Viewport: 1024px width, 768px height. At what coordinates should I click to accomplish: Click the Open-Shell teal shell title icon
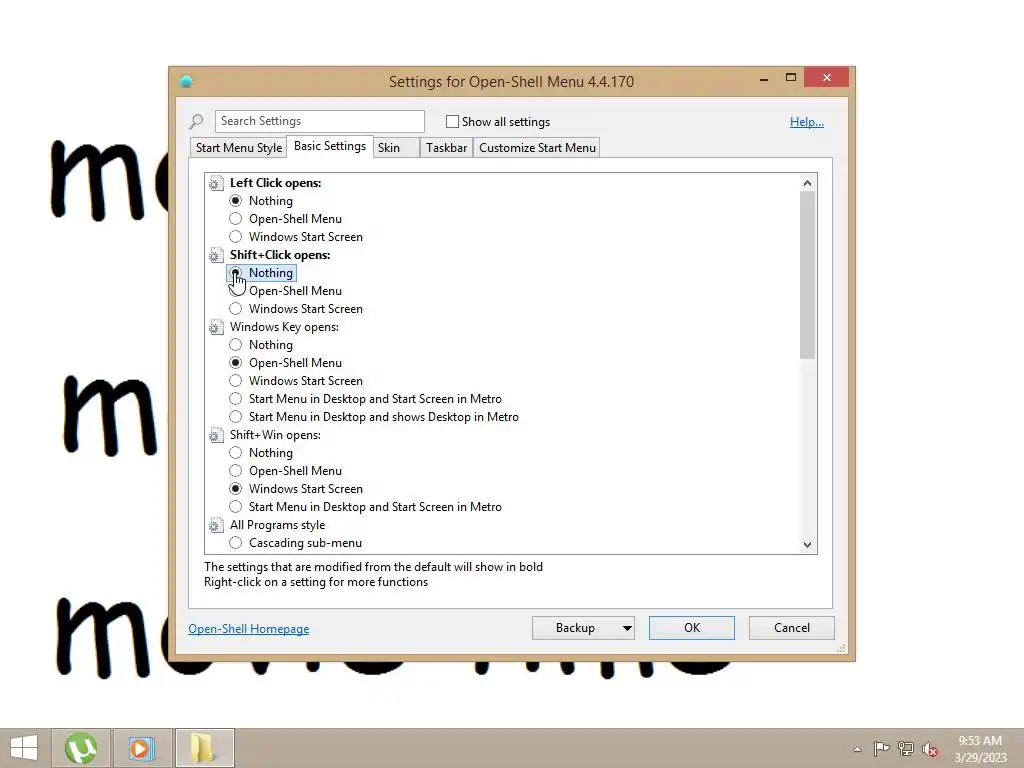(186, 81)
